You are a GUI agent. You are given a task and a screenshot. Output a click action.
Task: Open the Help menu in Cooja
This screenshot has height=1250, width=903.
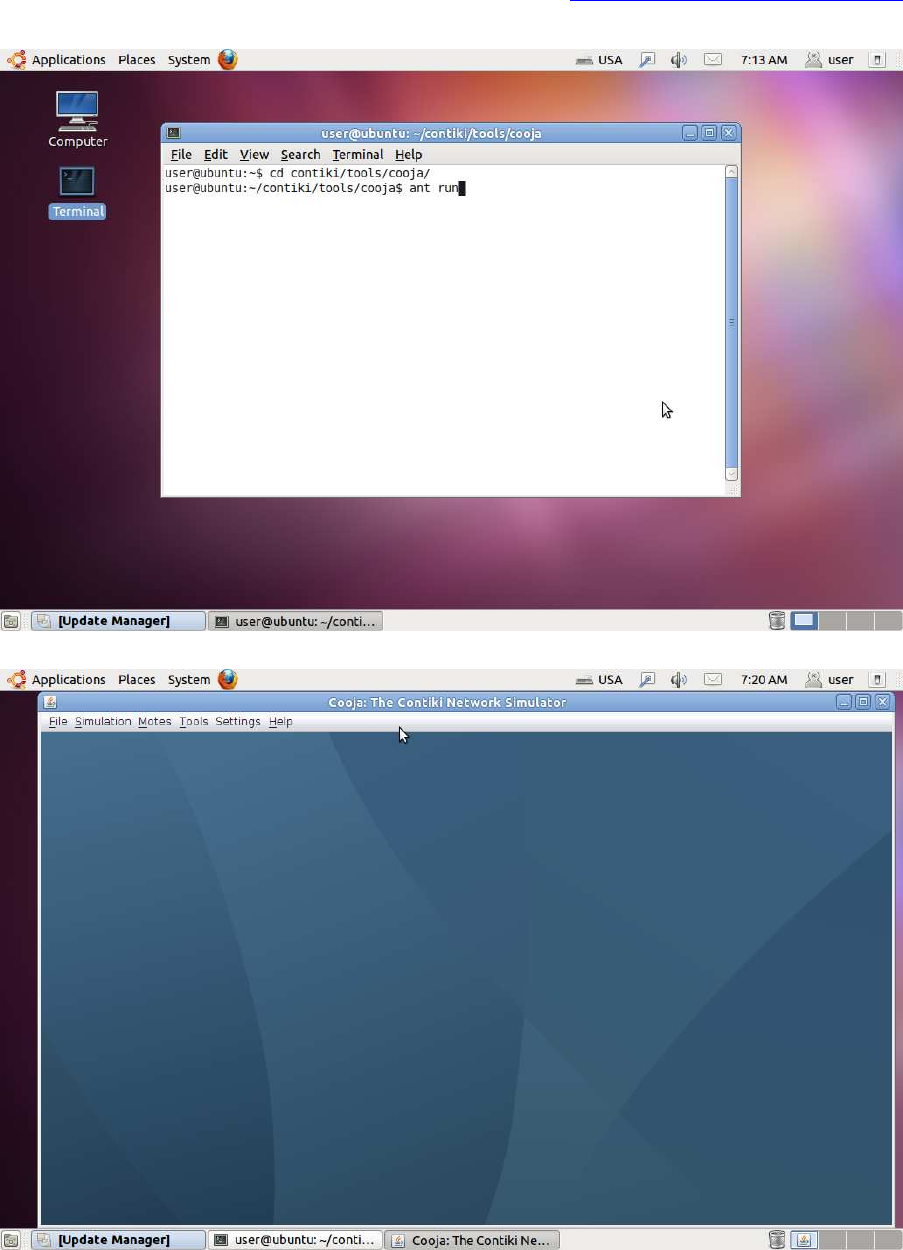281,721
